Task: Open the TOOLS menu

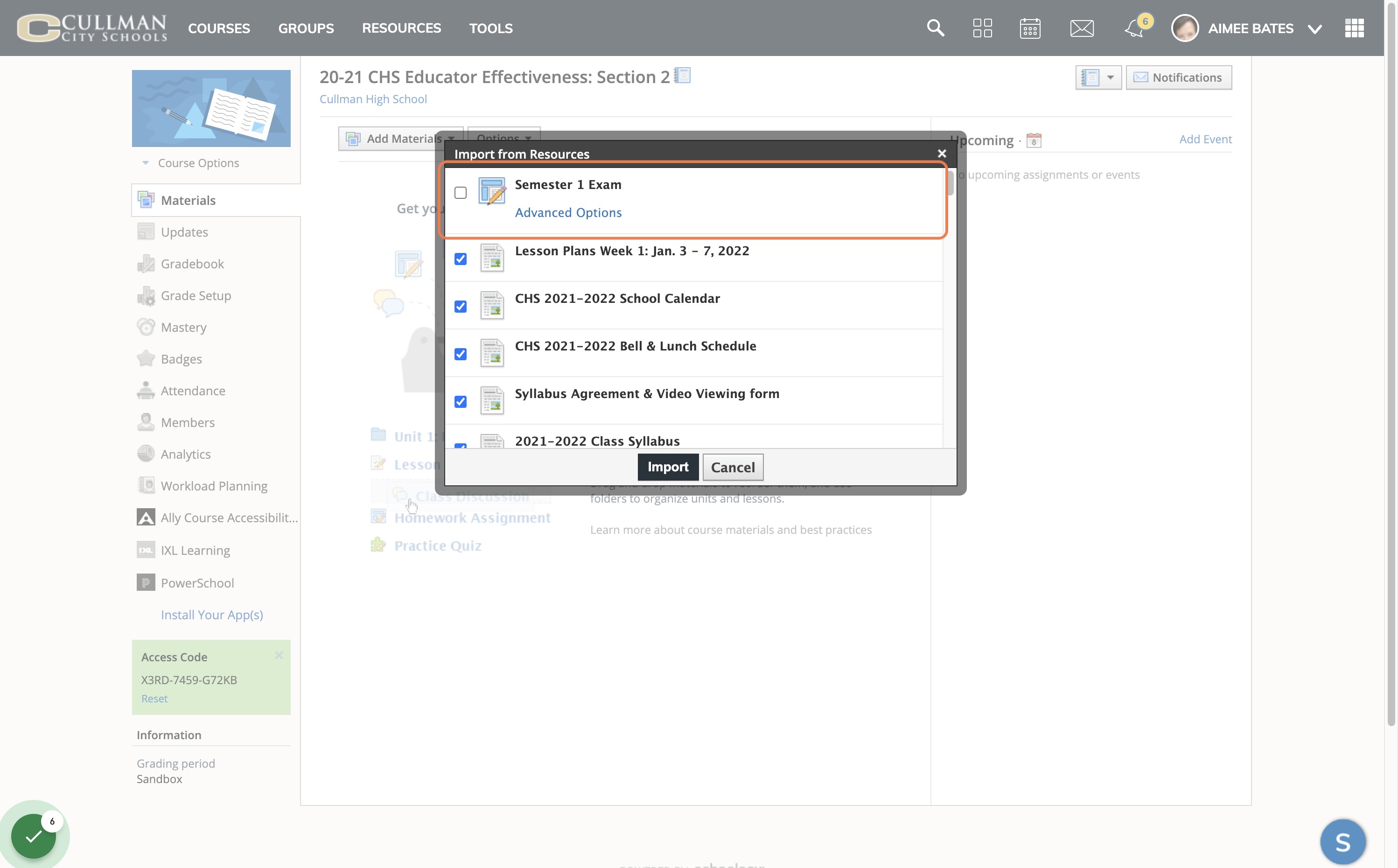Action: tap(491, 28)
